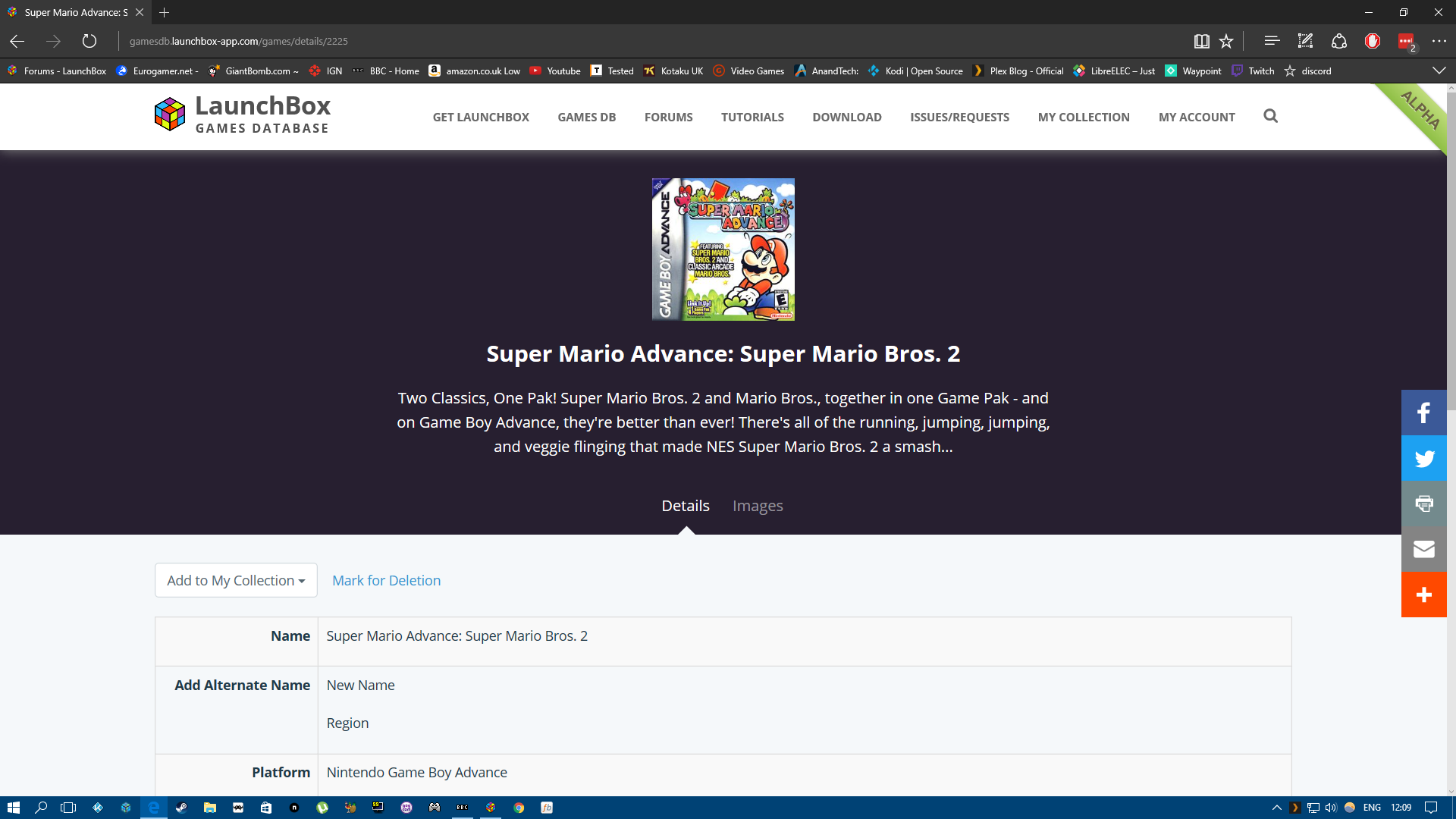The height and width of the screenshot is (819, 1456).
Task: Click the browser Back arrow
Action: coord(17,41)
